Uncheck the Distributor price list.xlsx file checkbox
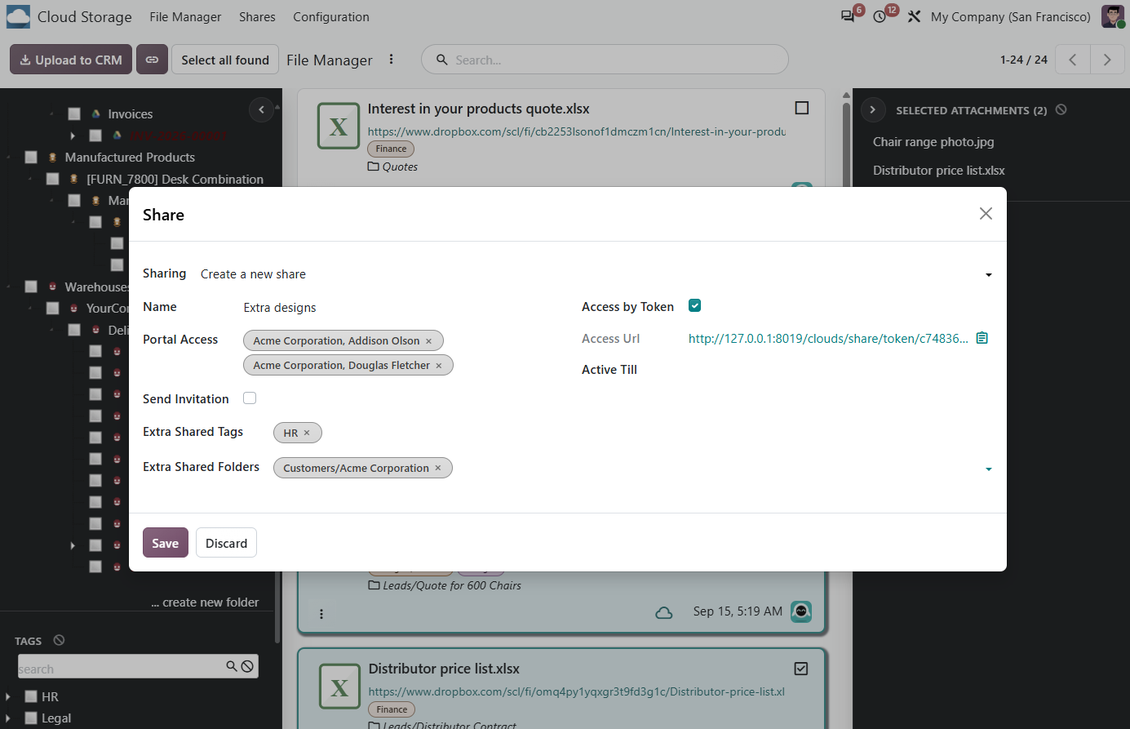Screen dimensions: 1130x729 [801, 668]
